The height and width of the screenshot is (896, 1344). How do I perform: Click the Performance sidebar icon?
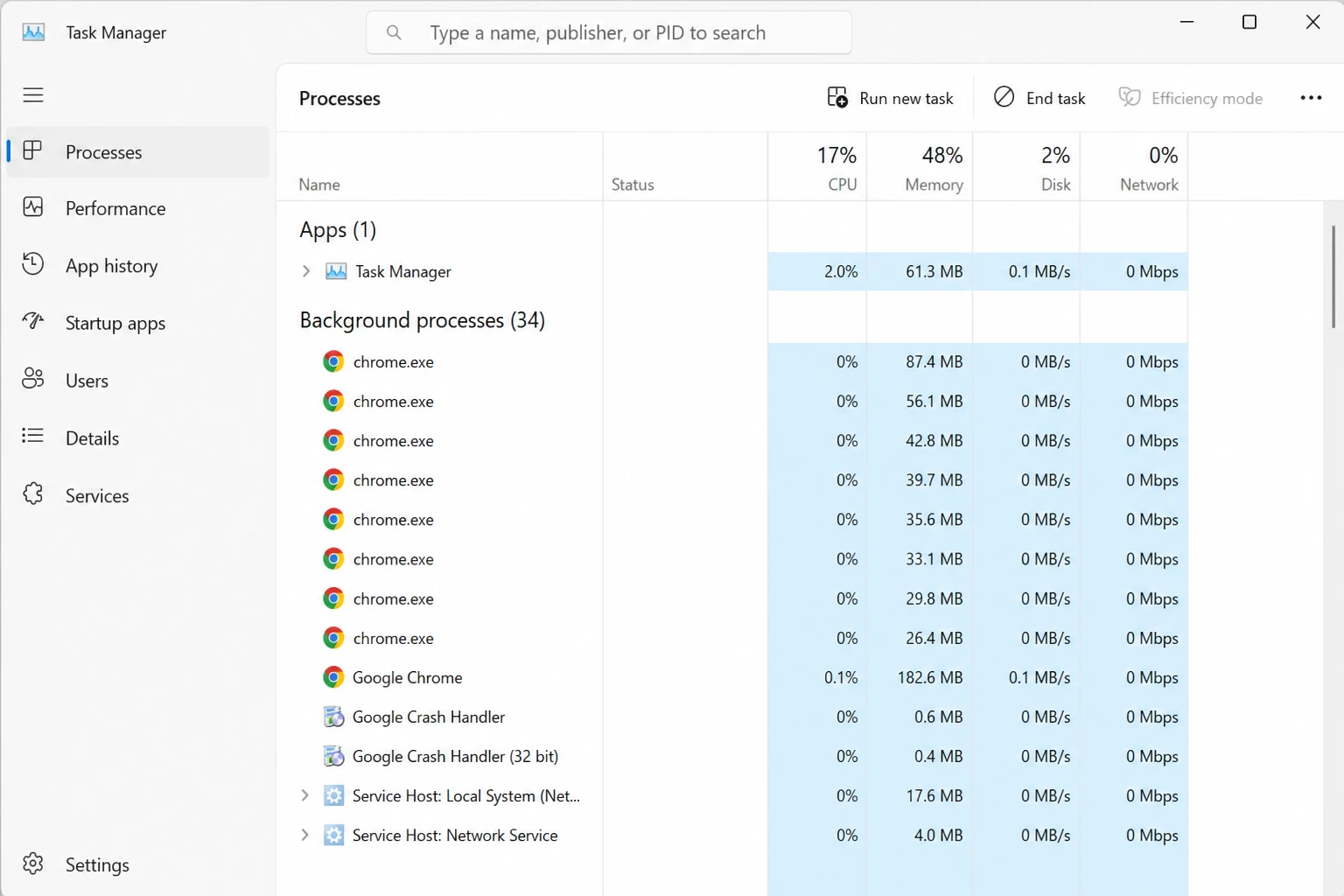pyautogui.click(x=32, y=207)
